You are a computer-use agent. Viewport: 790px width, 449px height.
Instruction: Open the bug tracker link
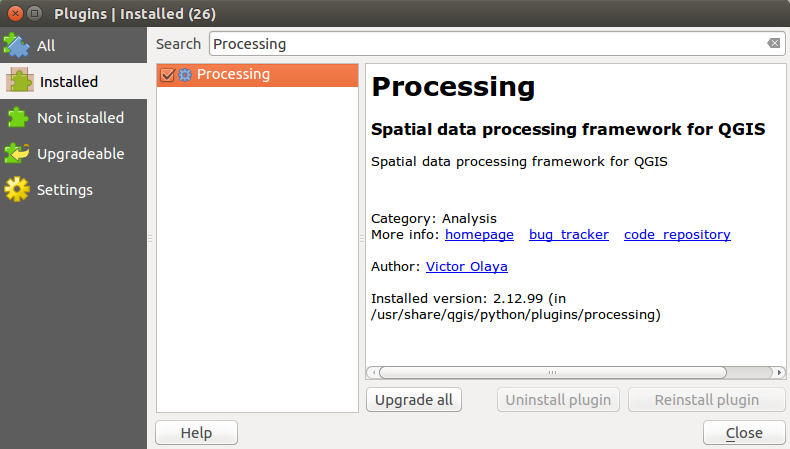point(568,235)
